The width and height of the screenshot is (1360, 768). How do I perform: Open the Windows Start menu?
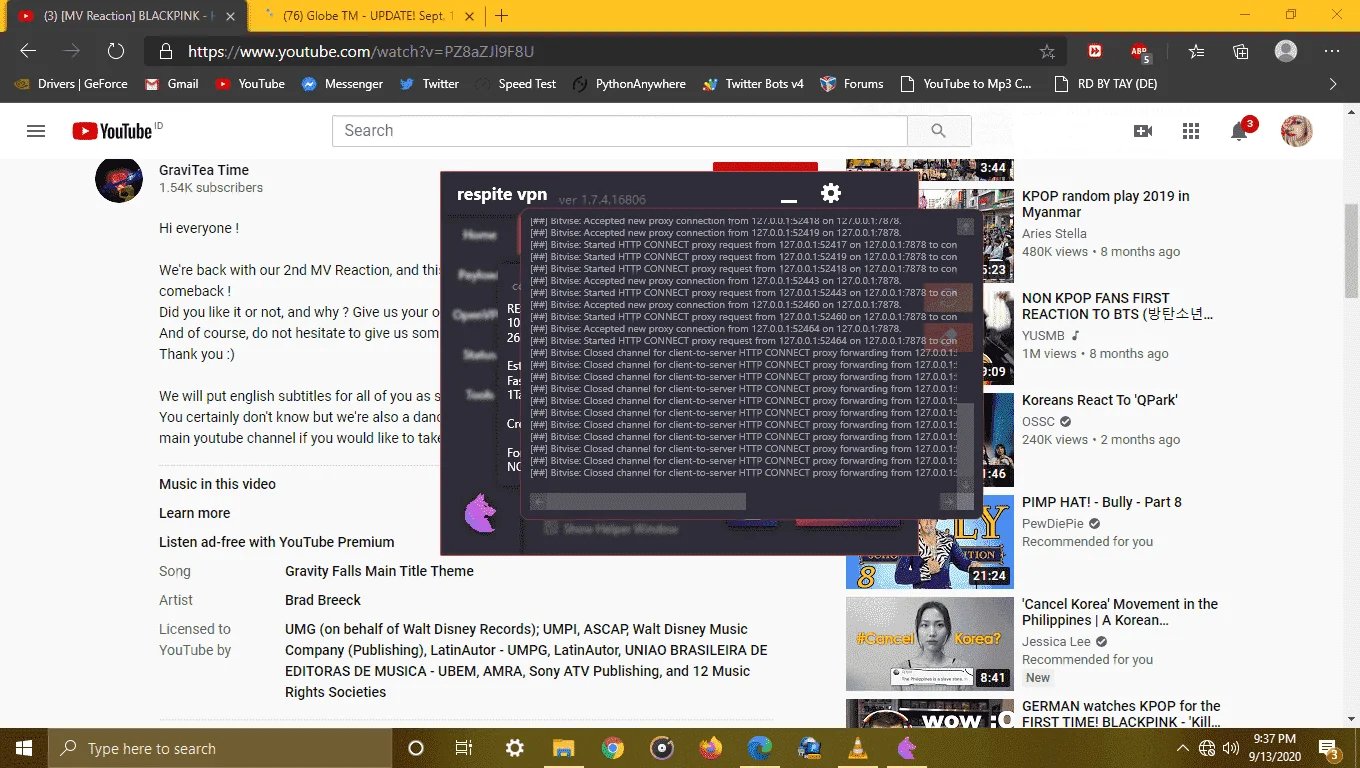[x=23, y=748]
